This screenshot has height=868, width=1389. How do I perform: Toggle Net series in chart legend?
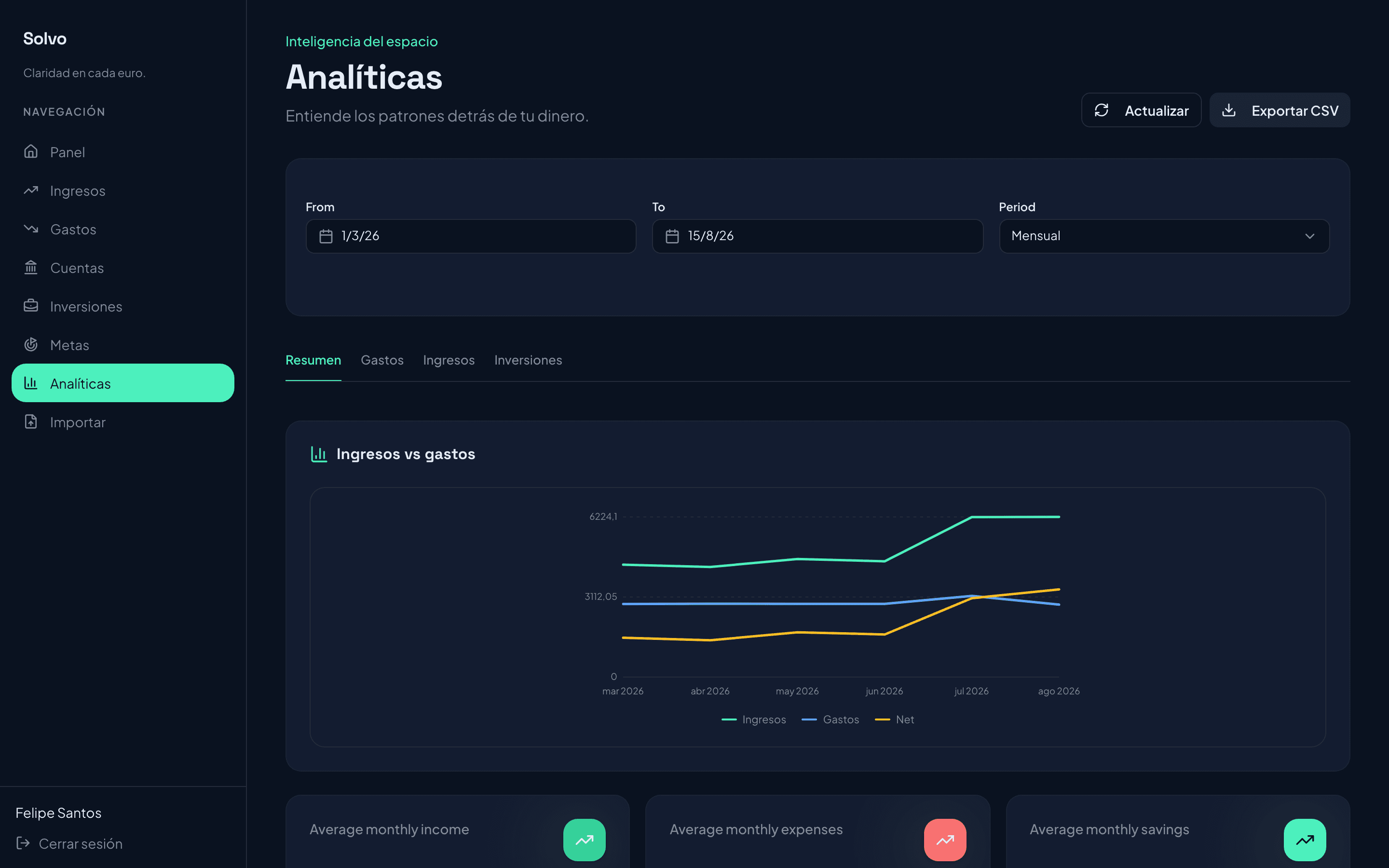(894, 719)
